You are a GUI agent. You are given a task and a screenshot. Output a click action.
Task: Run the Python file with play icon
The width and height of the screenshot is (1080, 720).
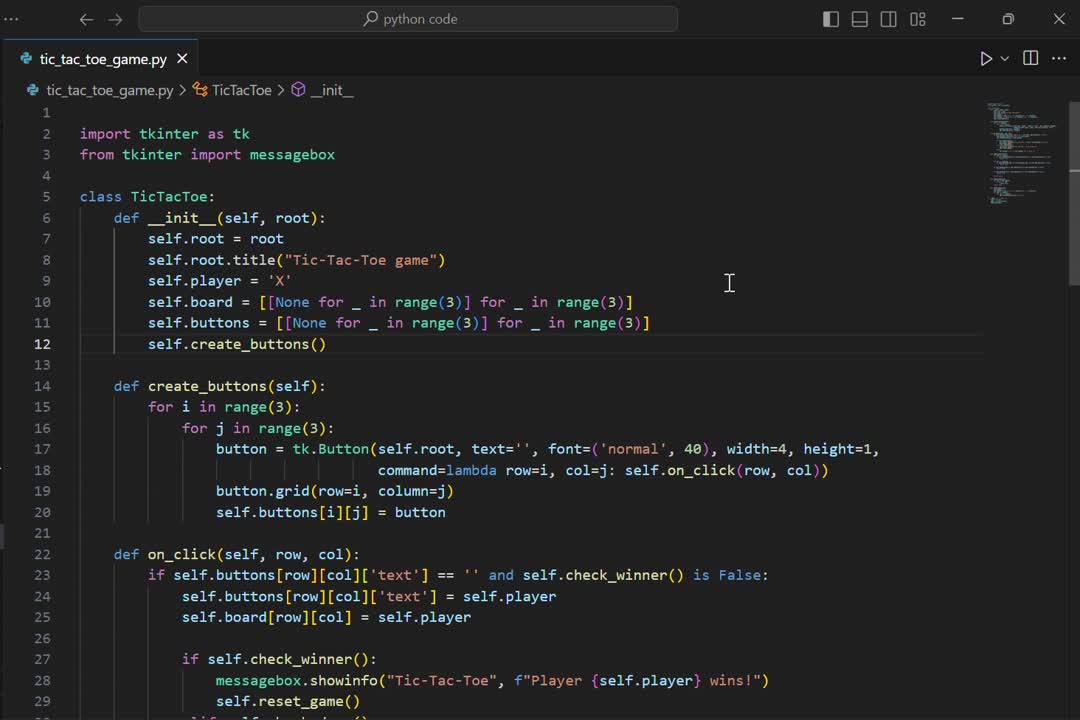(x=986, y=59)
